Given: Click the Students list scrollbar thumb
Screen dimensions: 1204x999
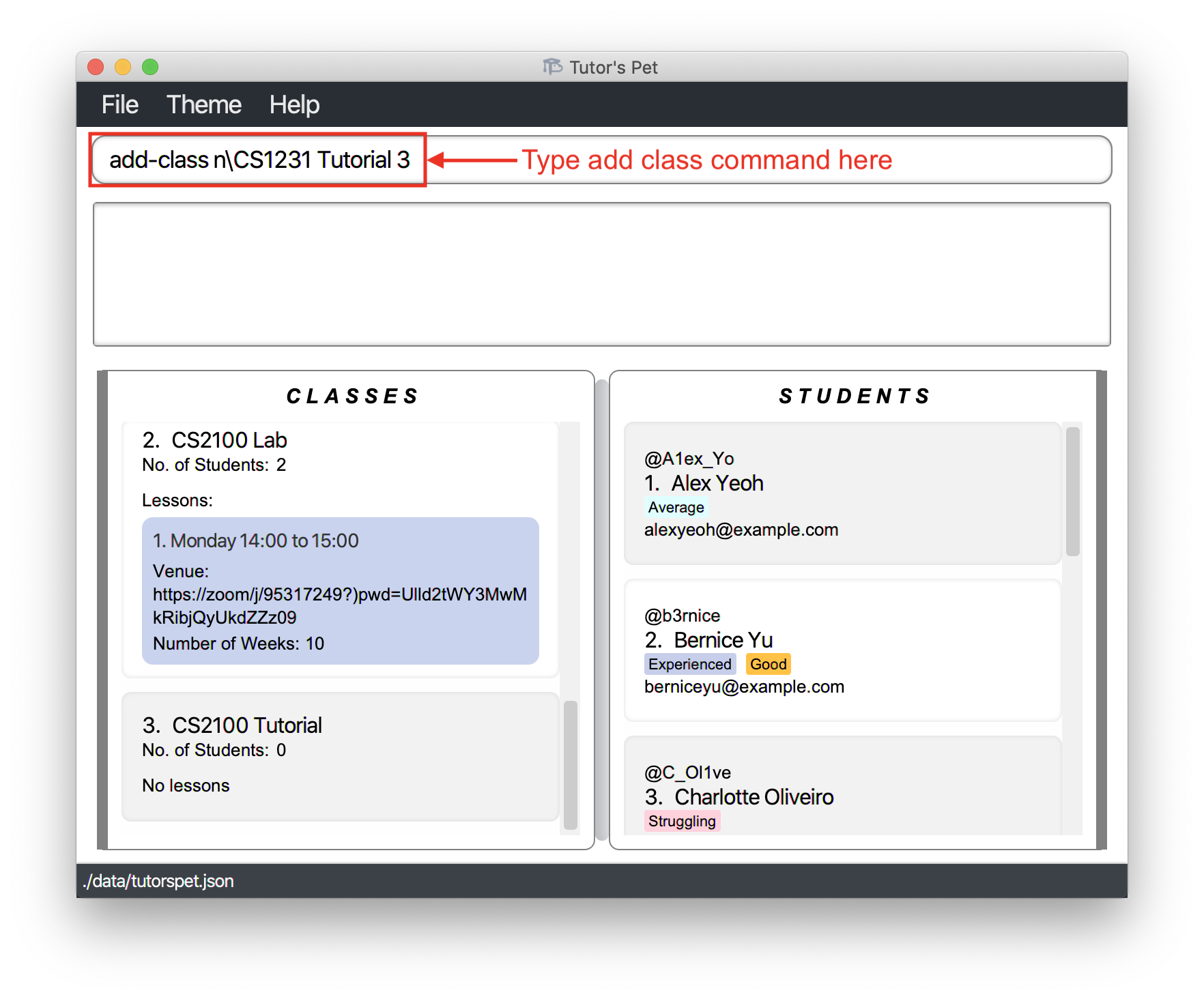Looking at the screenshot, I should click(1073, 491).
